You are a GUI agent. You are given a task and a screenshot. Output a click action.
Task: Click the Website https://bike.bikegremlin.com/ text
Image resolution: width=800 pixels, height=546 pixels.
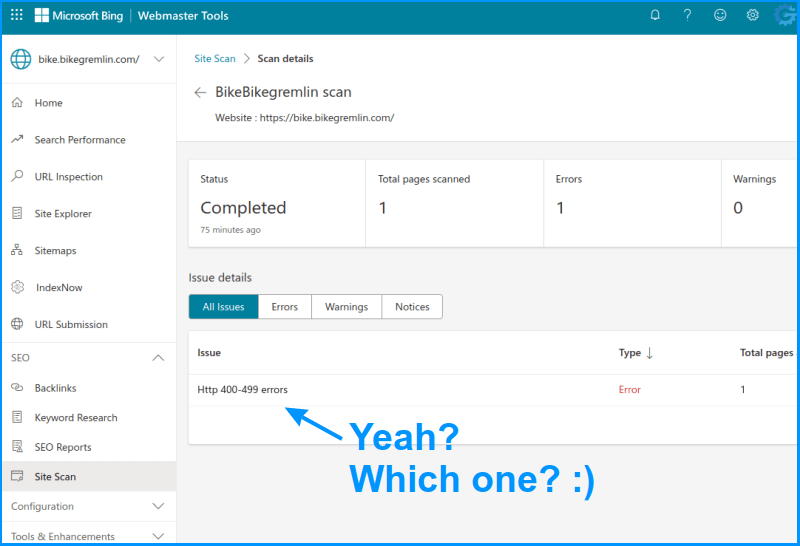305,118
